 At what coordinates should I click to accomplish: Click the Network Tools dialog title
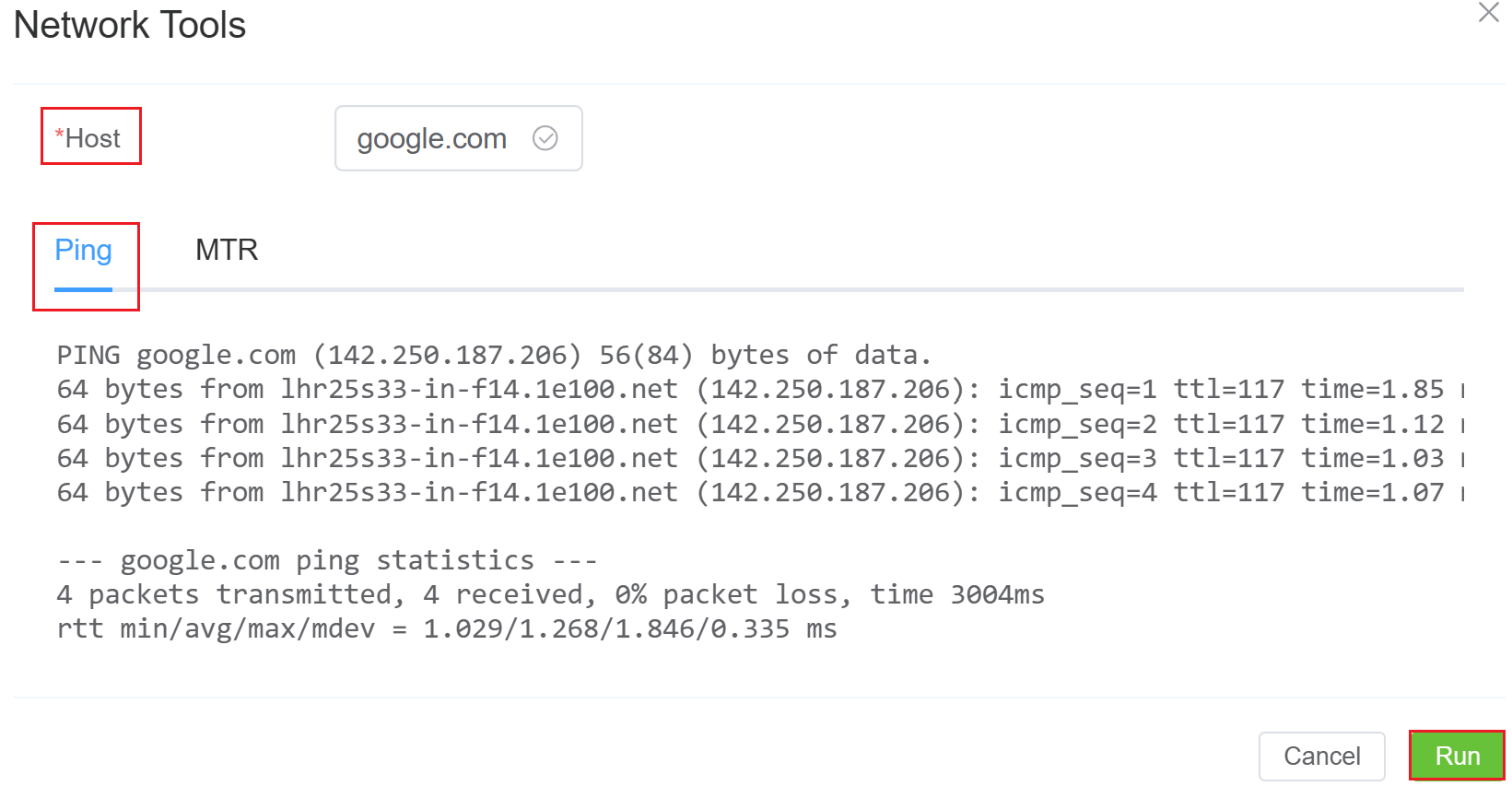pyautogui.click(x=130, y=25)
